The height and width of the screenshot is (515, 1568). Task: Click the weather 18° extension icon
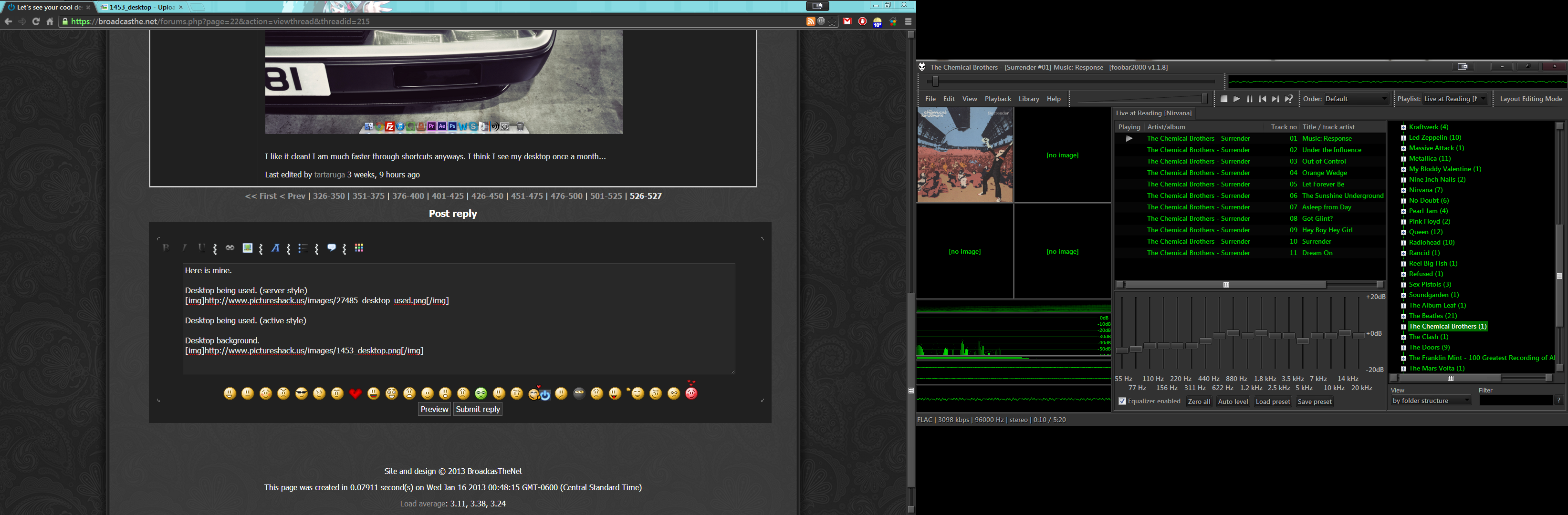(x=877, y=22)
